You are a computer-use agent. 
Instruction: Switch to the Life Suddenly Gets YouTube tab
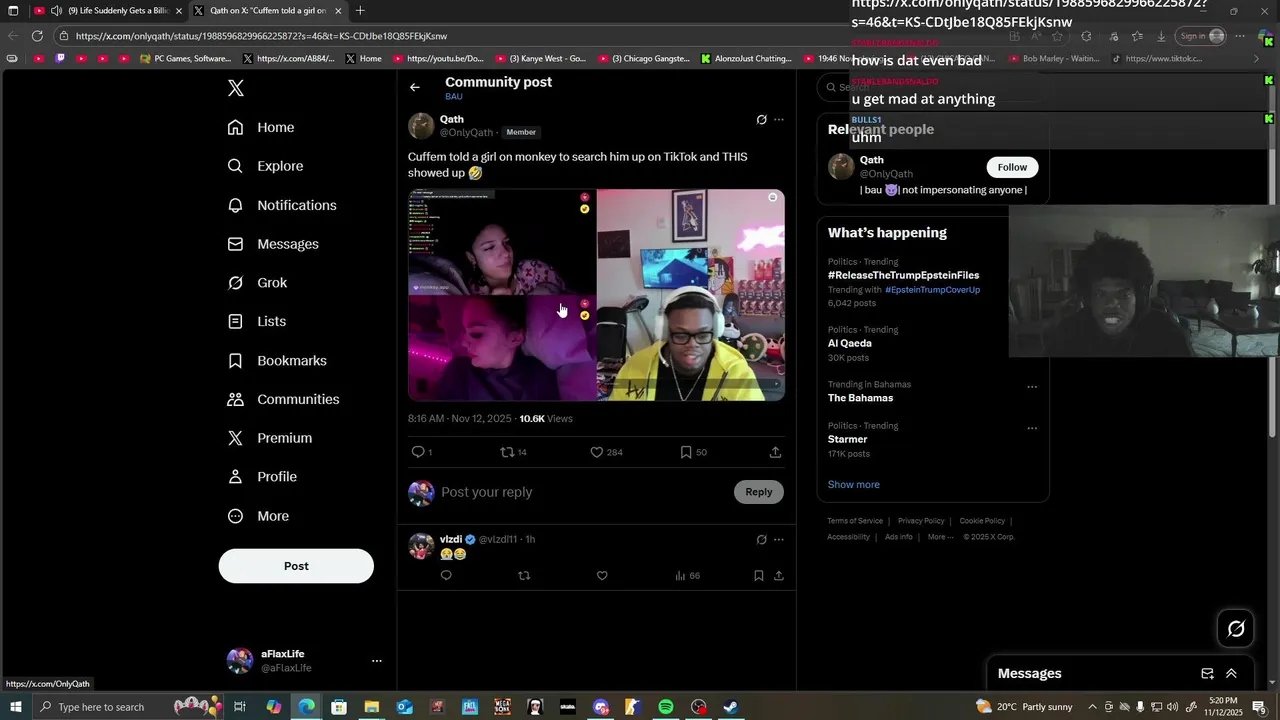[108, 11]
